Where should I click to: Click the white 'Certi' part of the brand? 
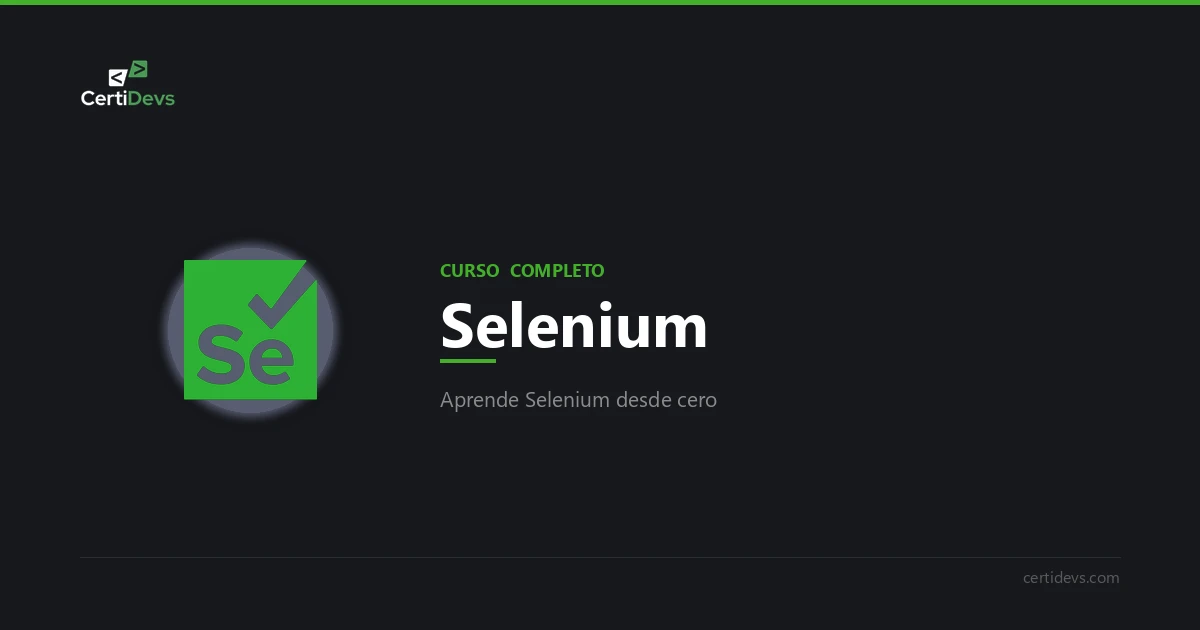[104, 98]
